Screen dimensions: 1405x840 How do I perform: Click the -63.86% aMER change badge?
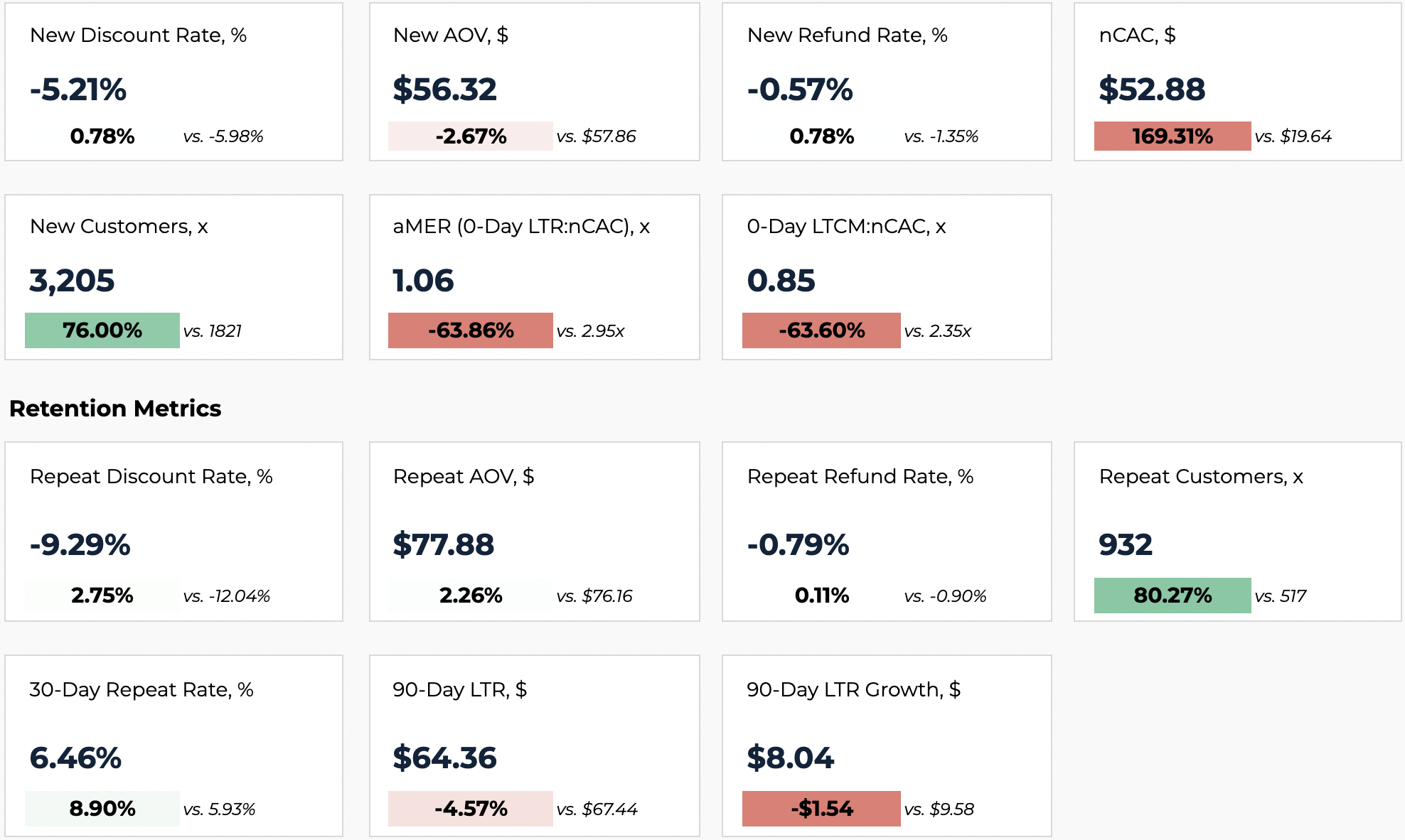tap(470, 330)
